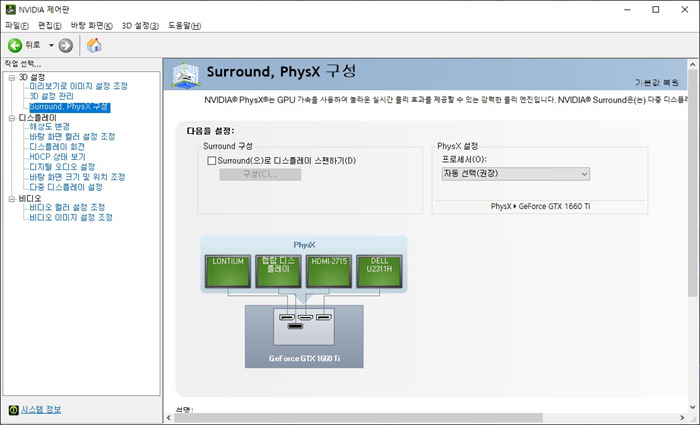Select Surround, PhysX 구성 tree item
700x425 pixels.
tap(69, 107)
